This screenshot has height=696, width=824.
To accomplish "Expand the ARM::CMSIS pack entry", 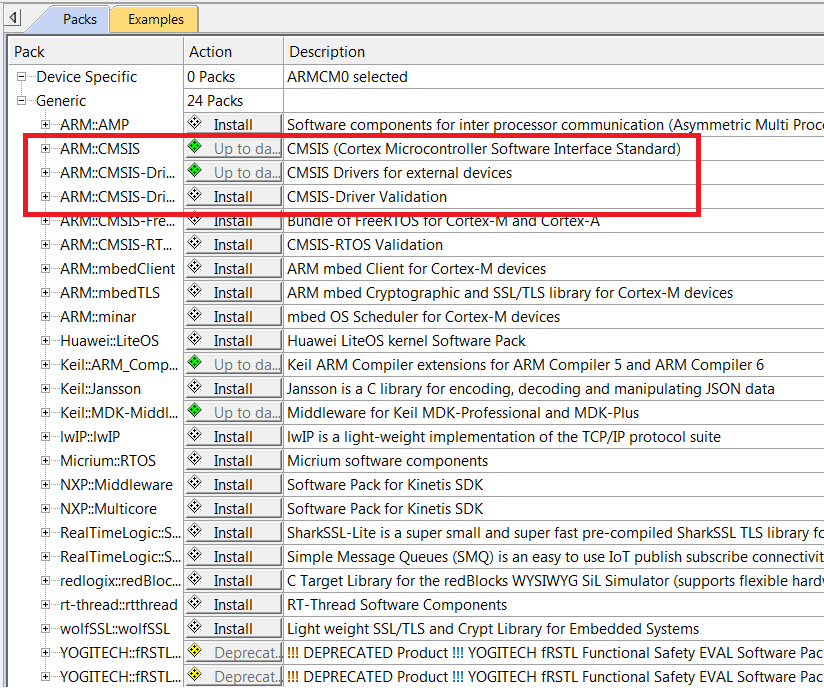I will 46,149.
